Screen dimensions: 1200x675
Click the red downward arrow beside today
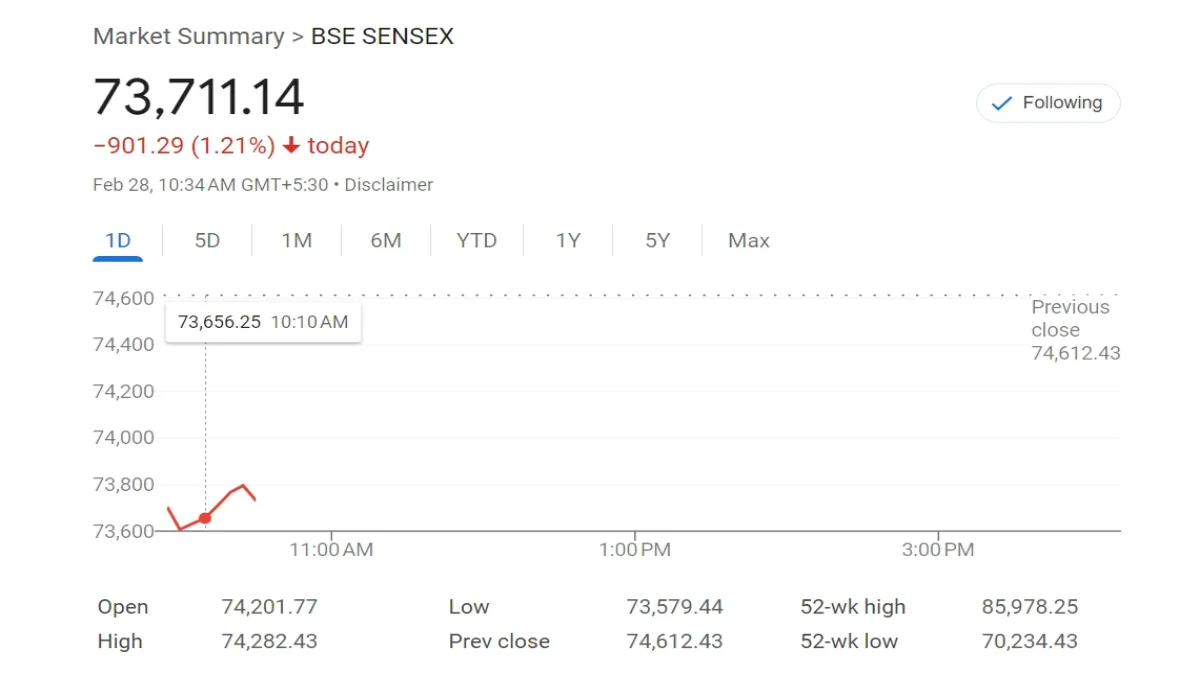tap(290, 146)
